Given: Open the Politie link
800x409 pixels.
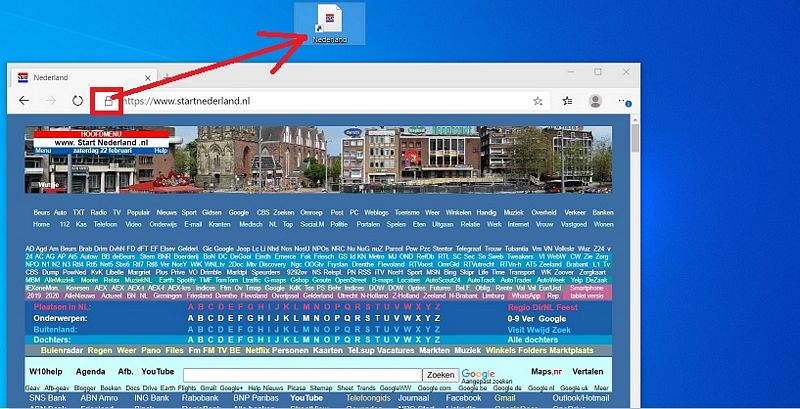Looking at the screenshot, I should (339, 224).
